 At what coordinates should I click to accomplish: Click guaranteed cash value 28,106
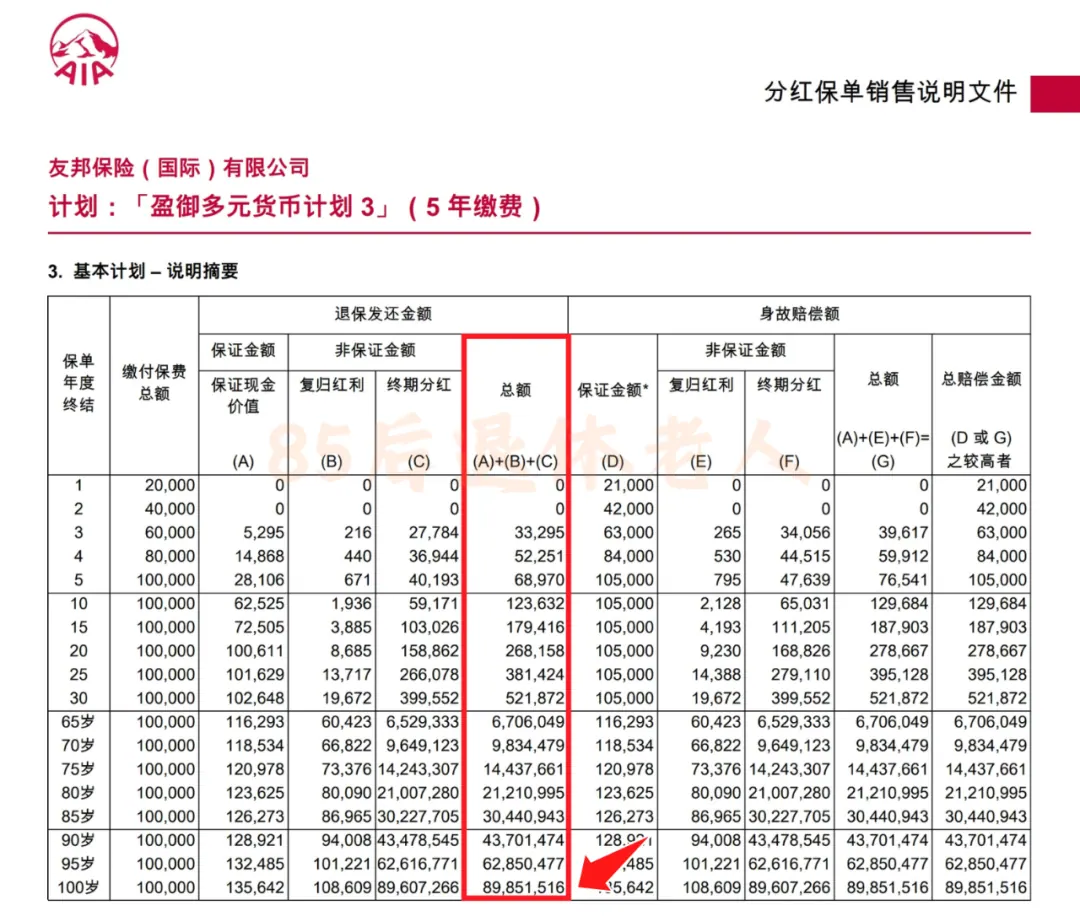click(259, 580)
